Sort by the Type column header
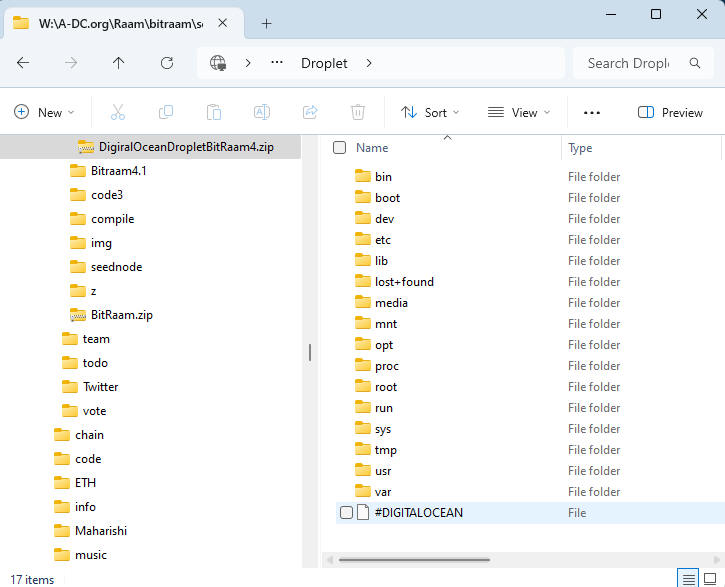This screenshot has height=587, width=725. [580, 148]
